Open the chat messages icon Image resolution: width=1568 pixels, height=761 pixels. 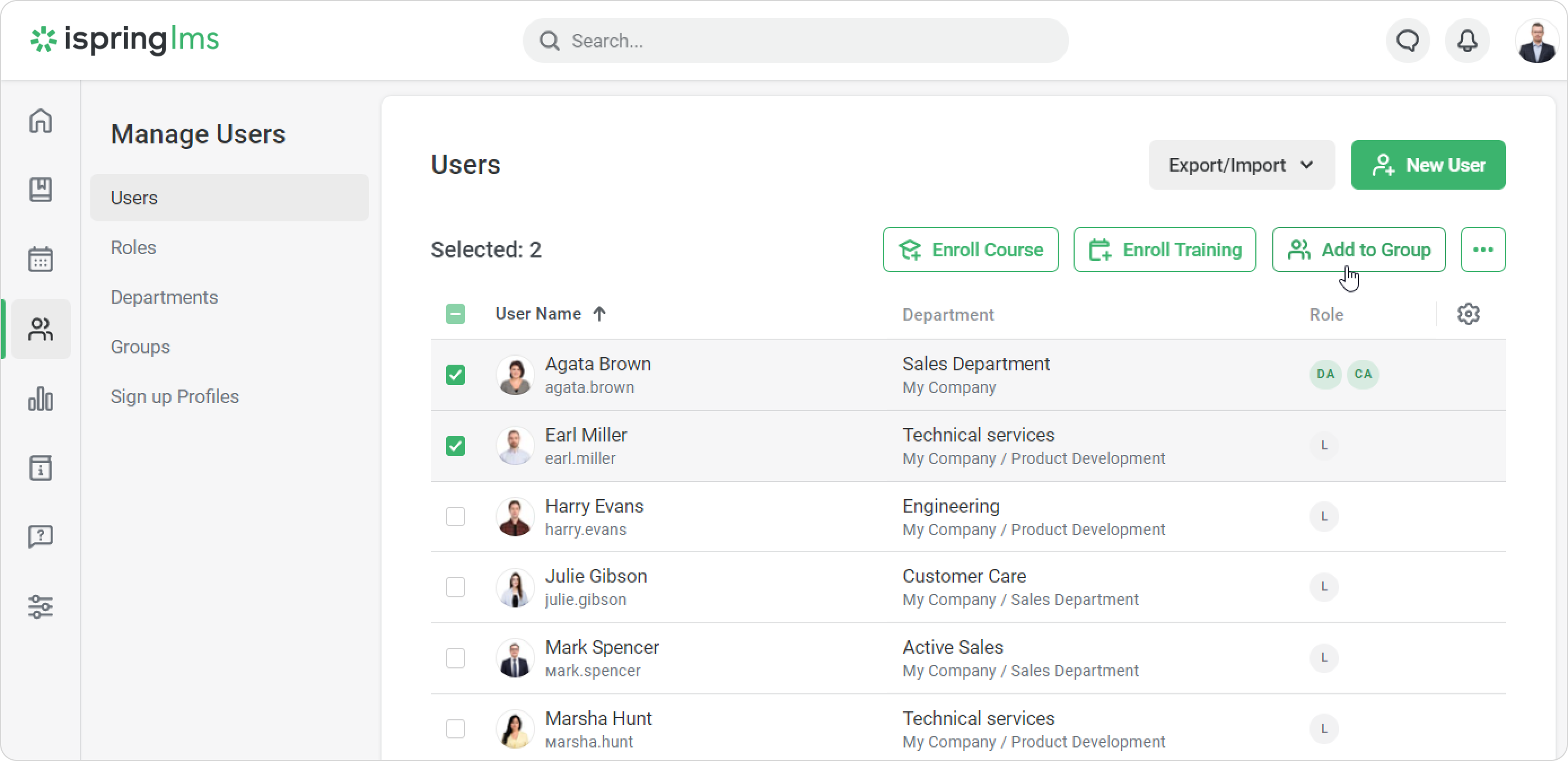coord(1407,41)
